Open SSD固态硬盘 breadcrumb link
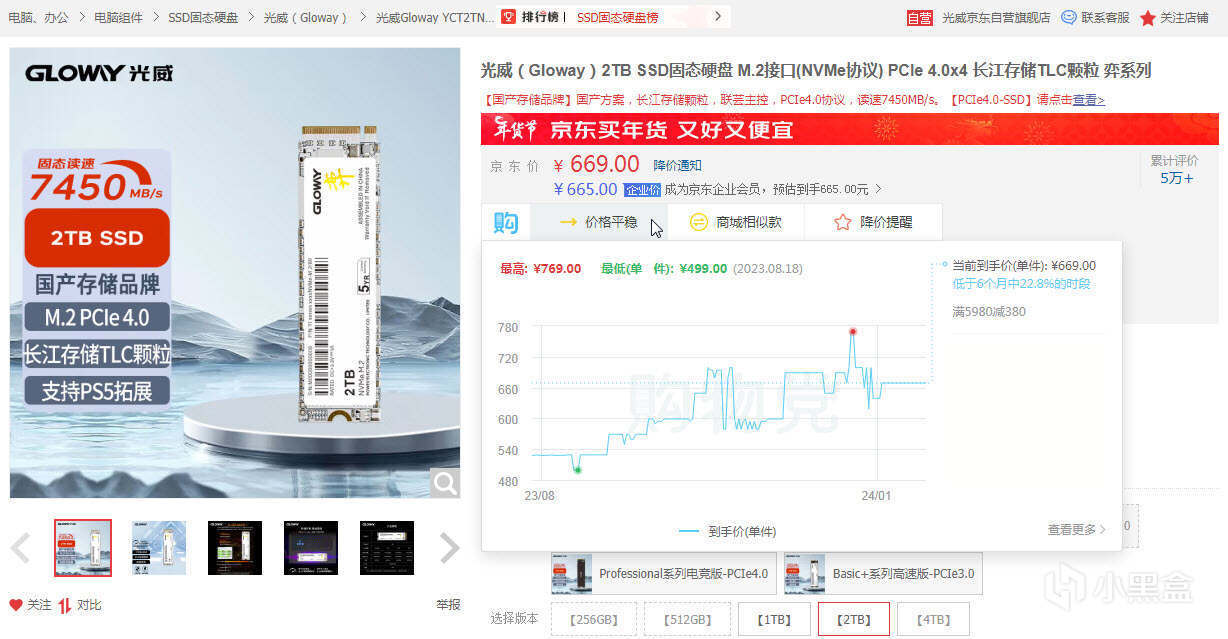This screenshot has height=639, width=1228. [203, 17]
